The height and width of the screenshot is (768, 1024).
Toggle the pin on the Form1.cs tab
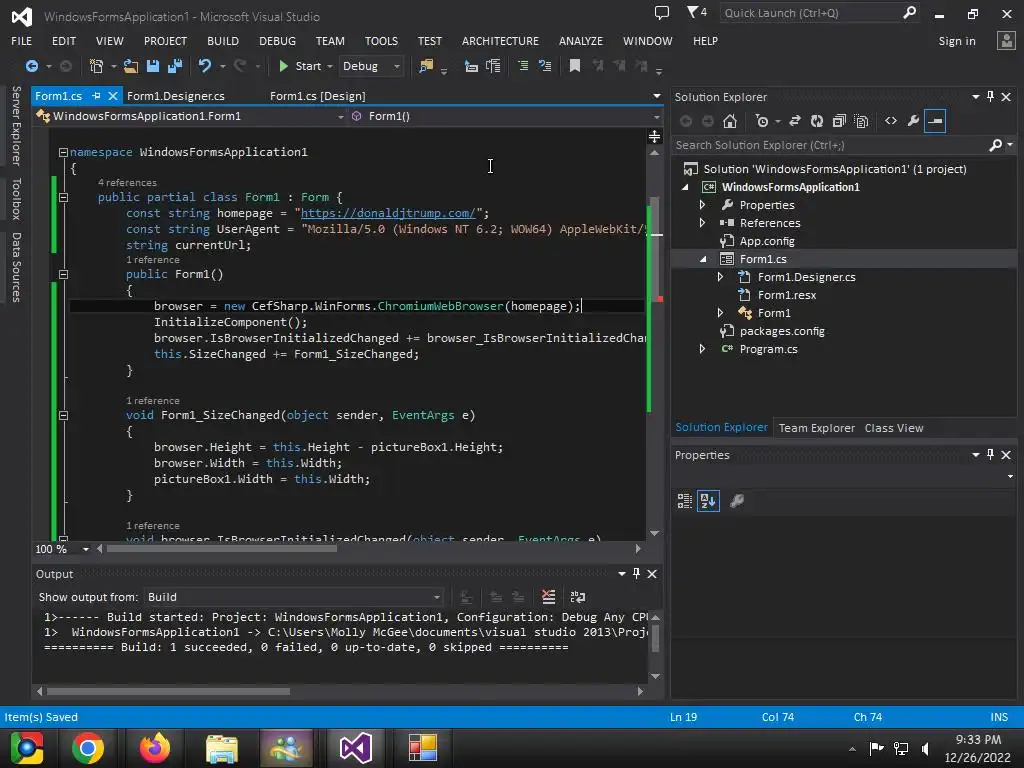[96, 95]
